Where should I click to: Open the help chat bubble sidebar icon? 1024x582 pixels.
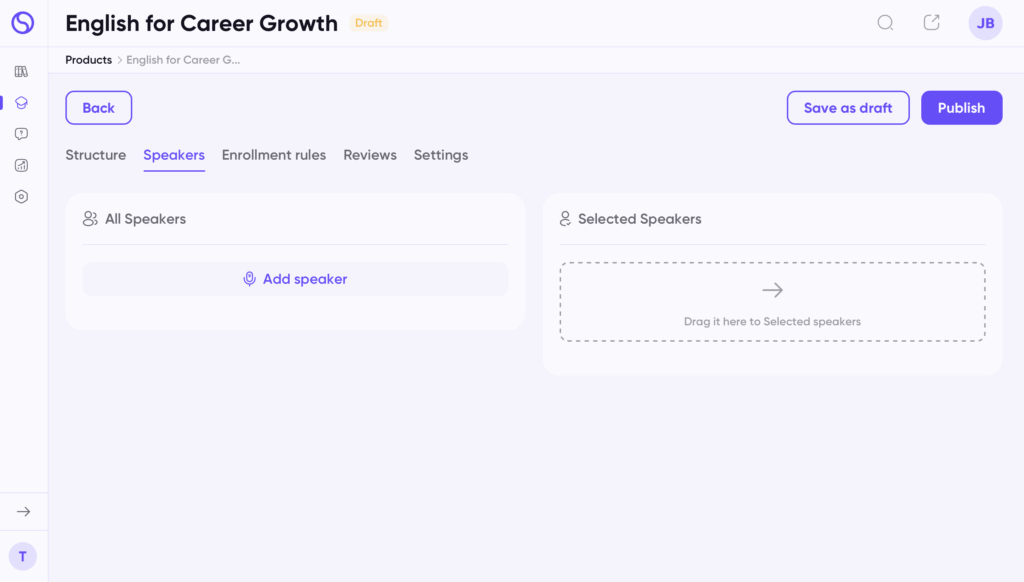click(x=22, y=134)
